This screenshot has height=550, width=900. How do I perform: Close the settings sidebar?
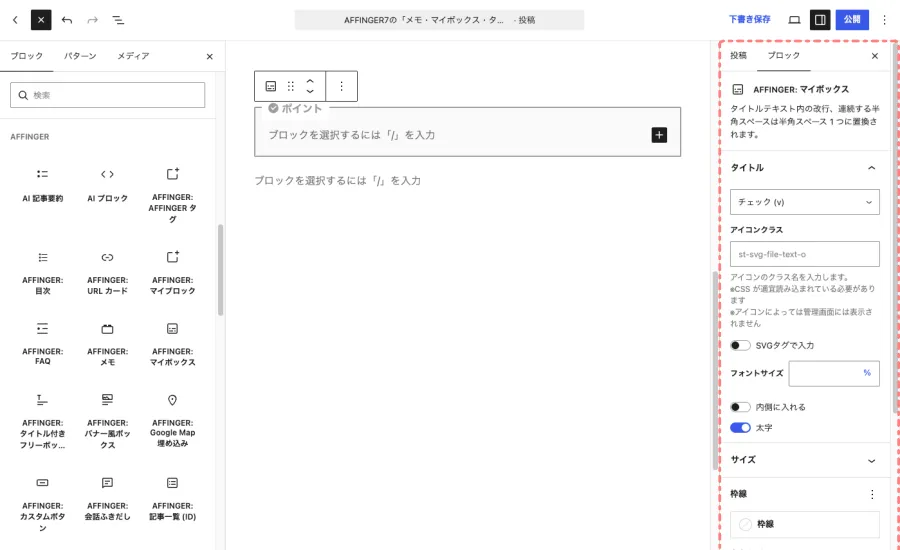click(875, 56)
